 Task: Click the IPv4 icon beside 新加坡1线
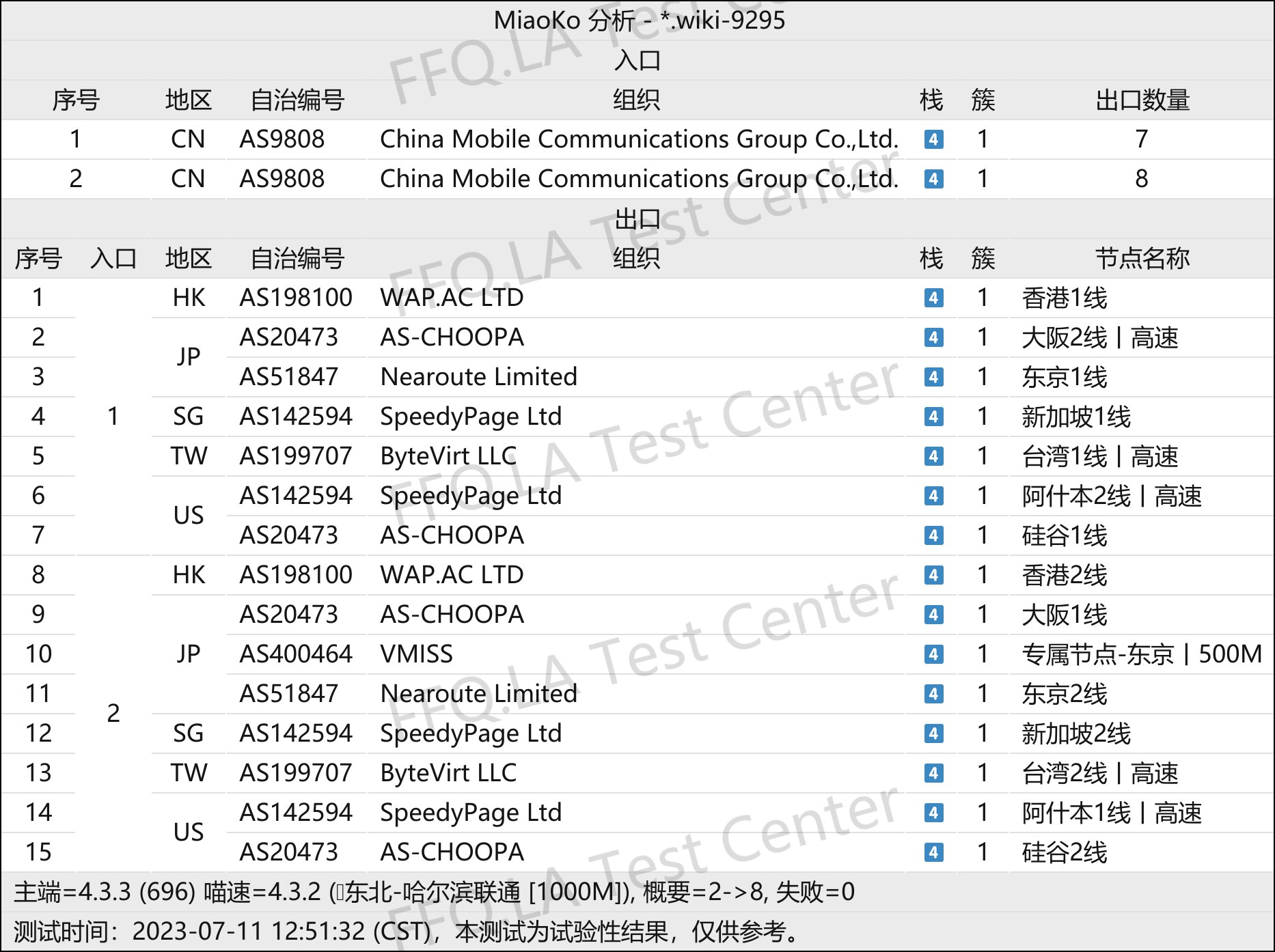(933, 417)
